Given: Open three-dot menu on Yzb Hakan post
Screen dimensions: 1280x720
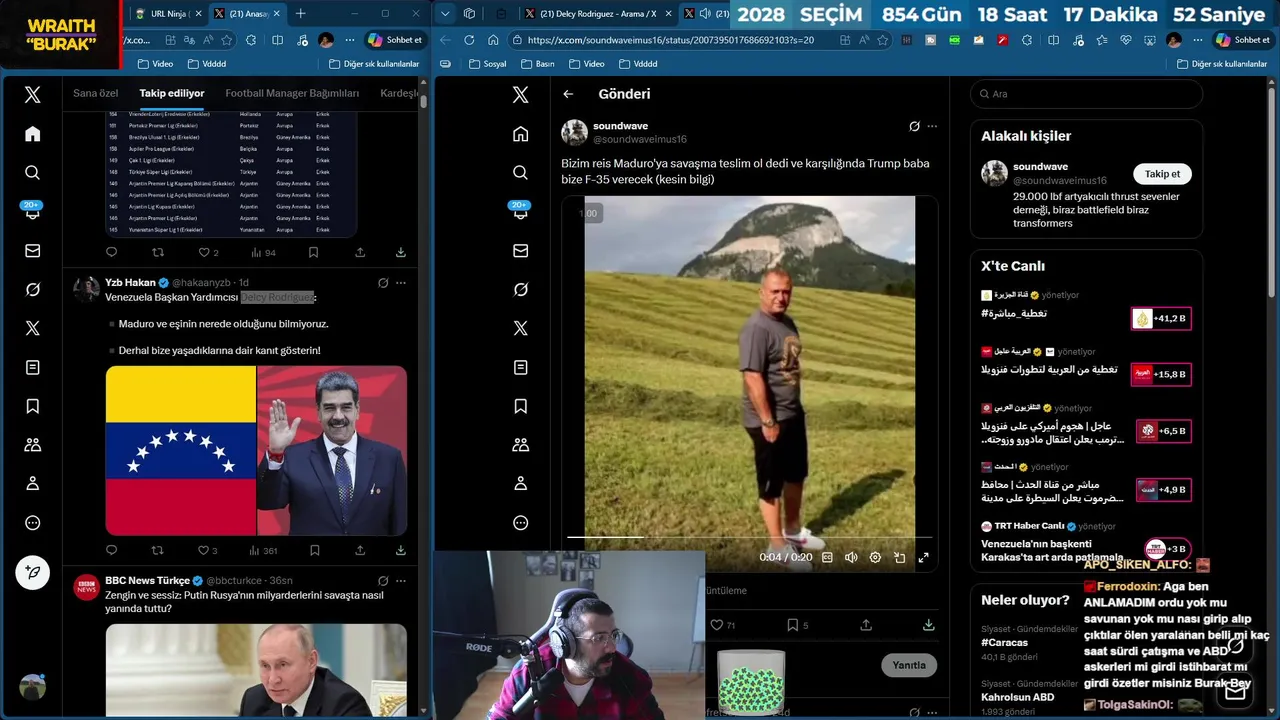Looking at the screenshot, I should coord(401,283).
